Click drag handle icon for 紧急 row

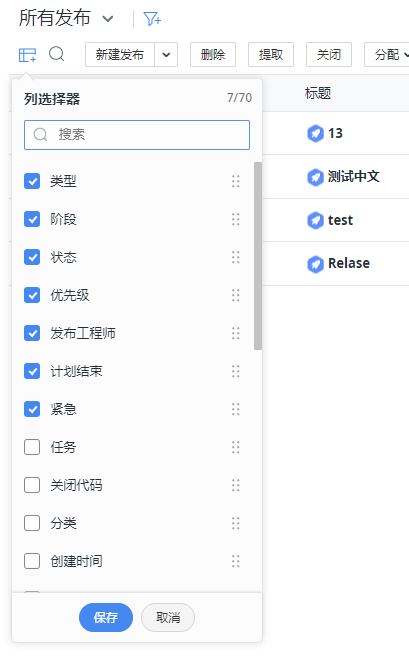pos(236,409)
